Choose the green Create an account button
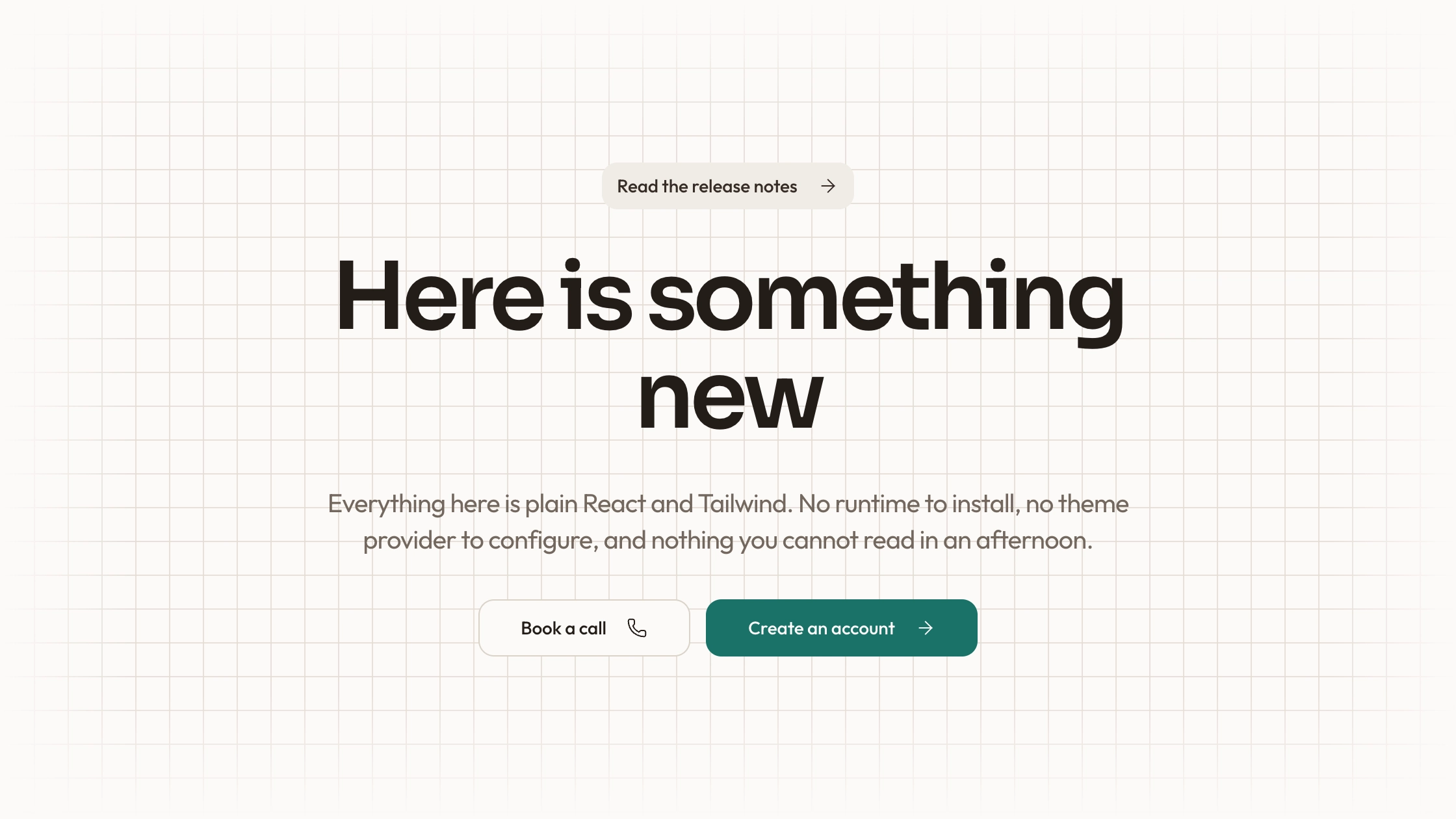The image size is (1456, 819). (841, 628)
